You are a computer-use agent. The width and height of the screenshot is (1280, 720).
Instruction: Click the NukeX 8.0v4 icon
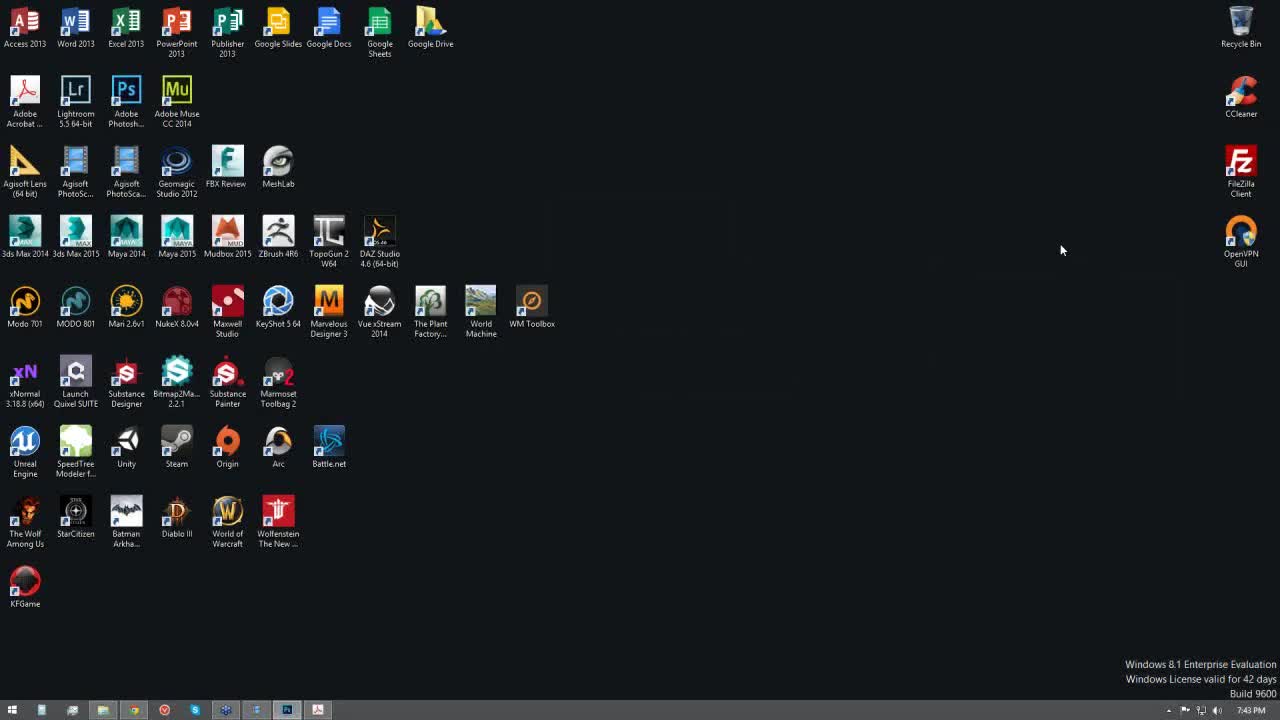pos(177,308)
